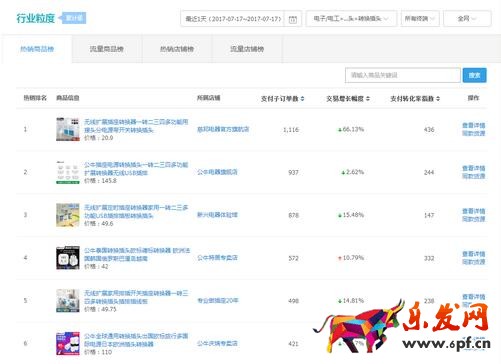Screen dimensions: 501x364
Task: Open shop link for product with 498 orders
Action: (218, 300)
